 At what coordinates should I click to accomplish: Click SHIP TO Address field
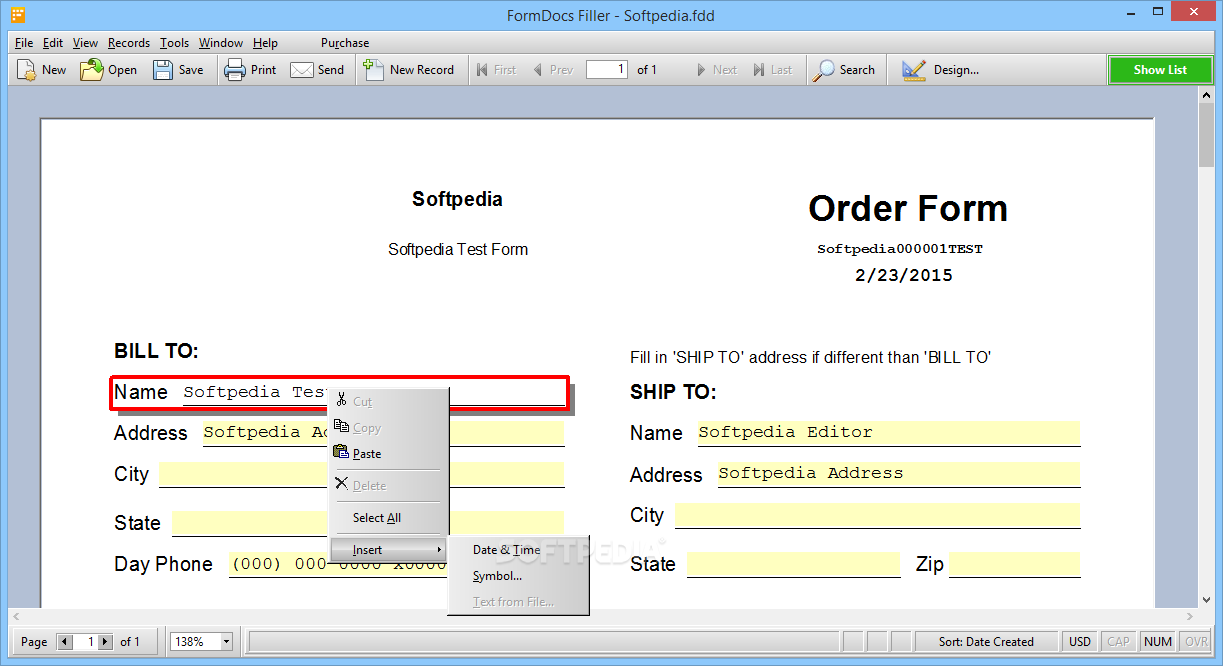[899, 474]
